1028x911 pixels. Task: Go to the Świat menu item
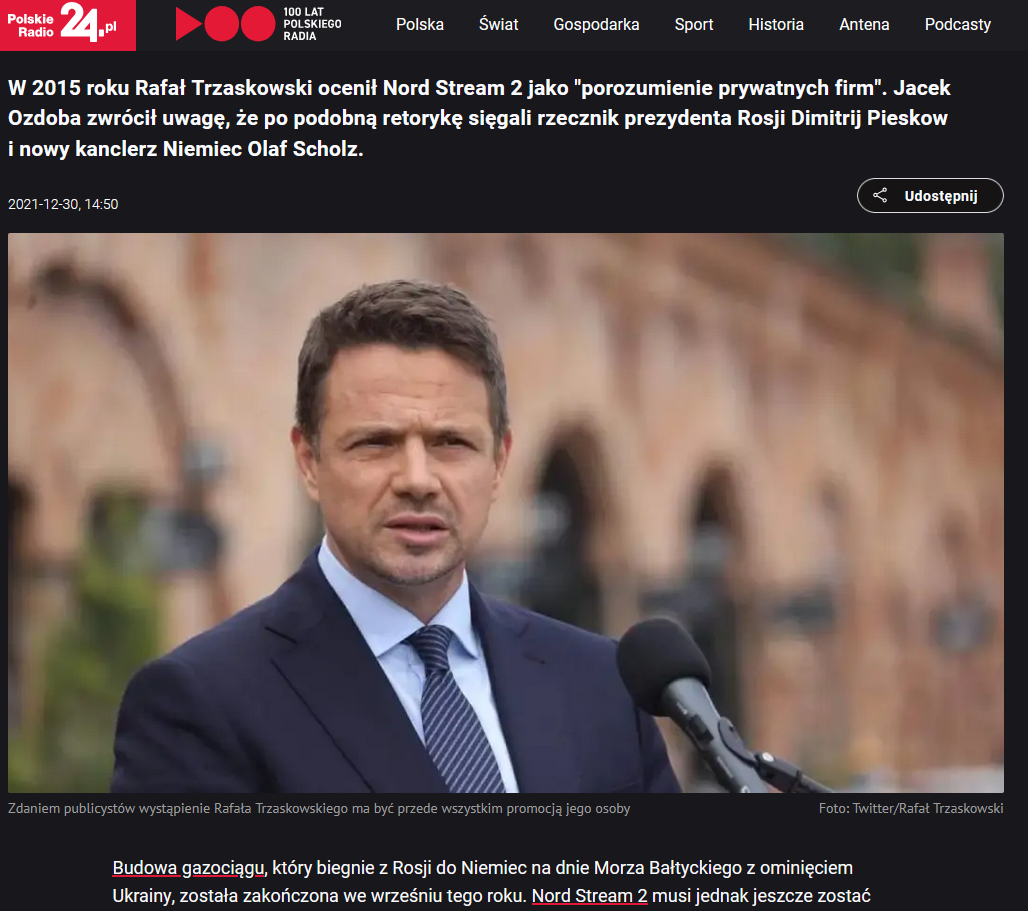click(498, 25)
